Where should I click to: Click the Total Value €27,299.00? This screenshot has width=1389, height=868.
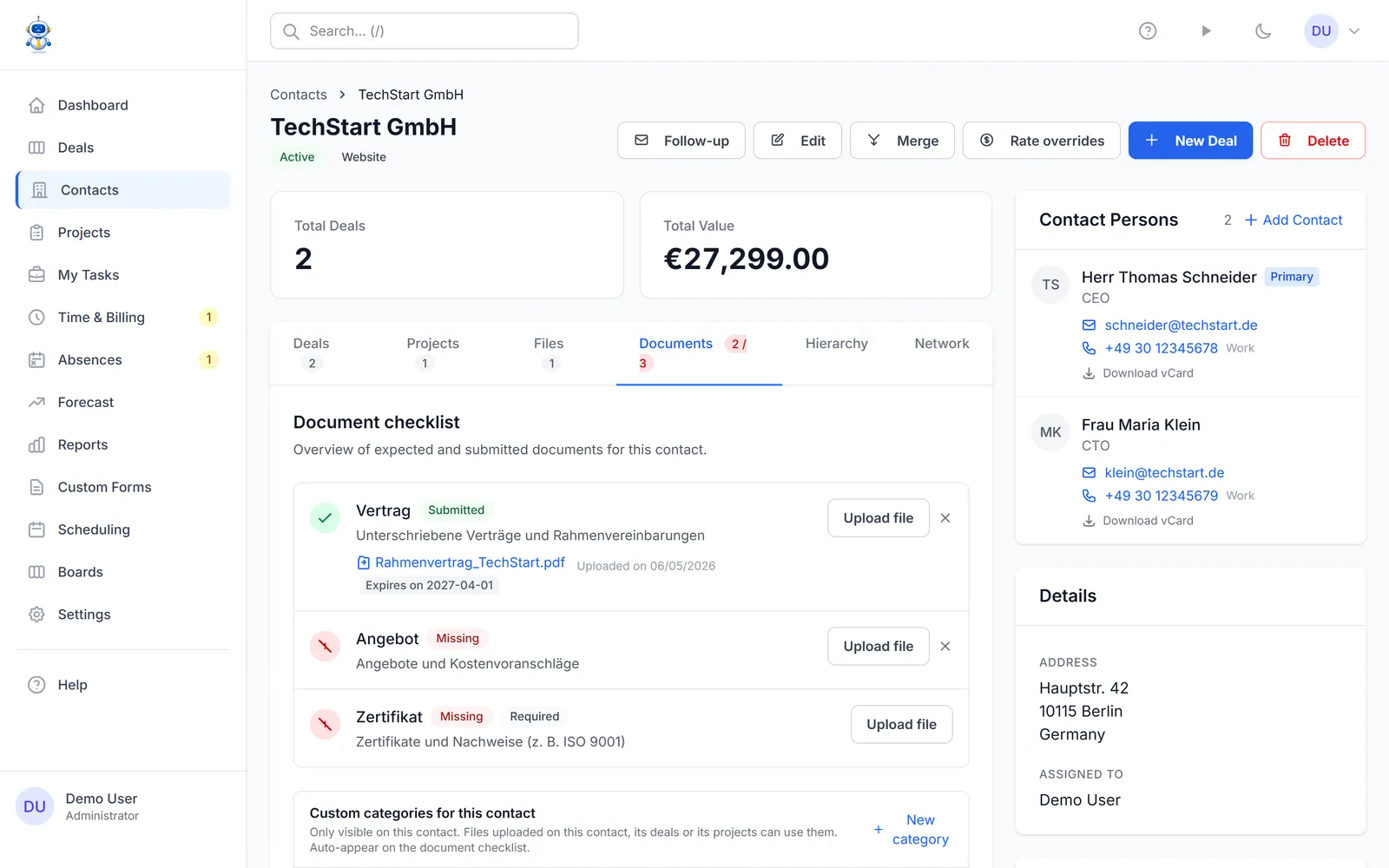pyautogui.click(x=746, y=259)
